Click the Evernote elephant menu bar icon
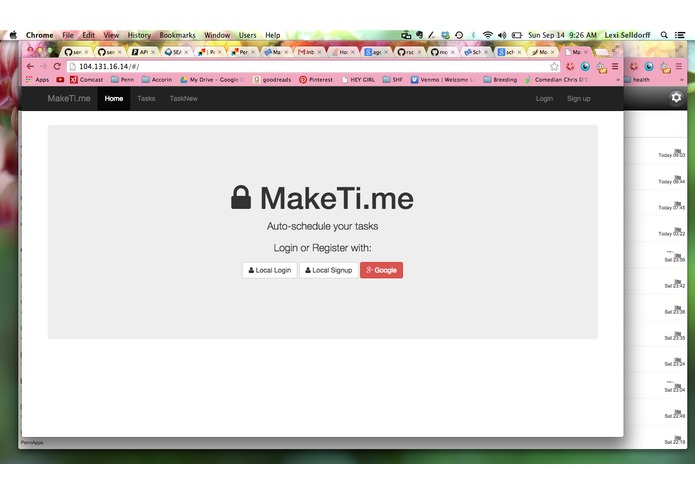 pos(419,35)
